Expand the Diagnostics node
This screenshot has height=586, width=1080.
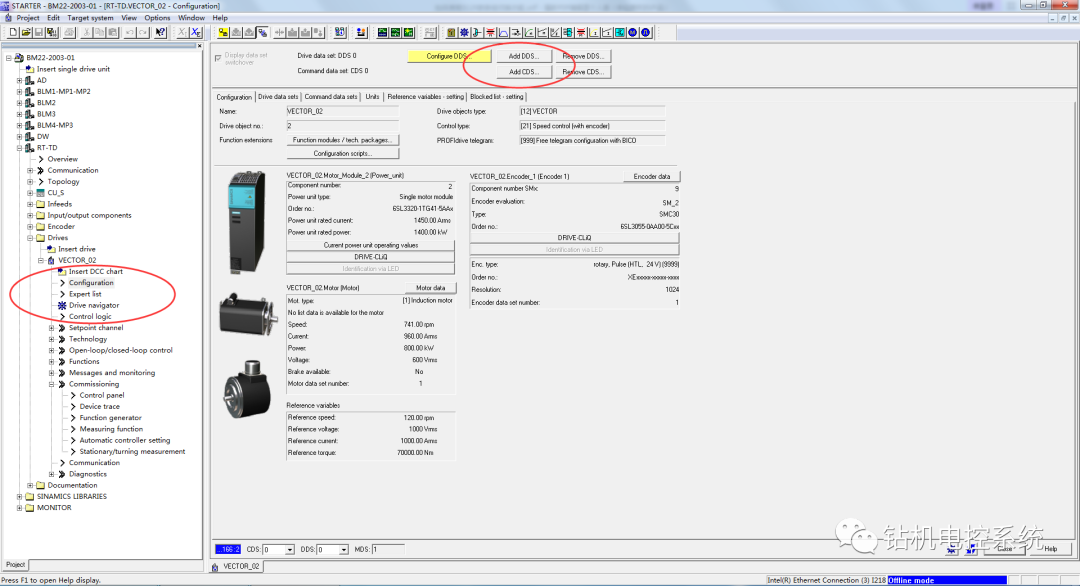tap(52, 474)
